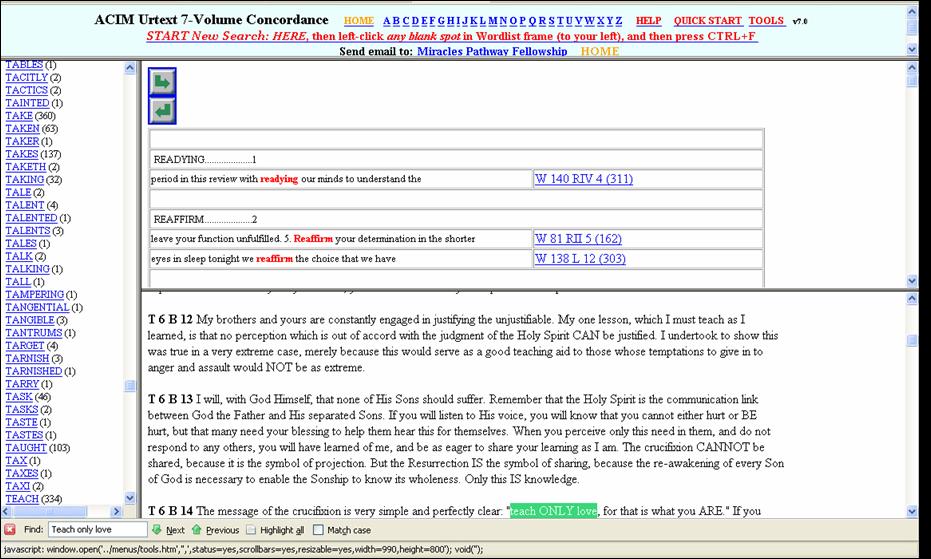Toggle the Highlight all option
Image resolution: width=931 pixels, height=559 pixels.
[x=253, y=530]
